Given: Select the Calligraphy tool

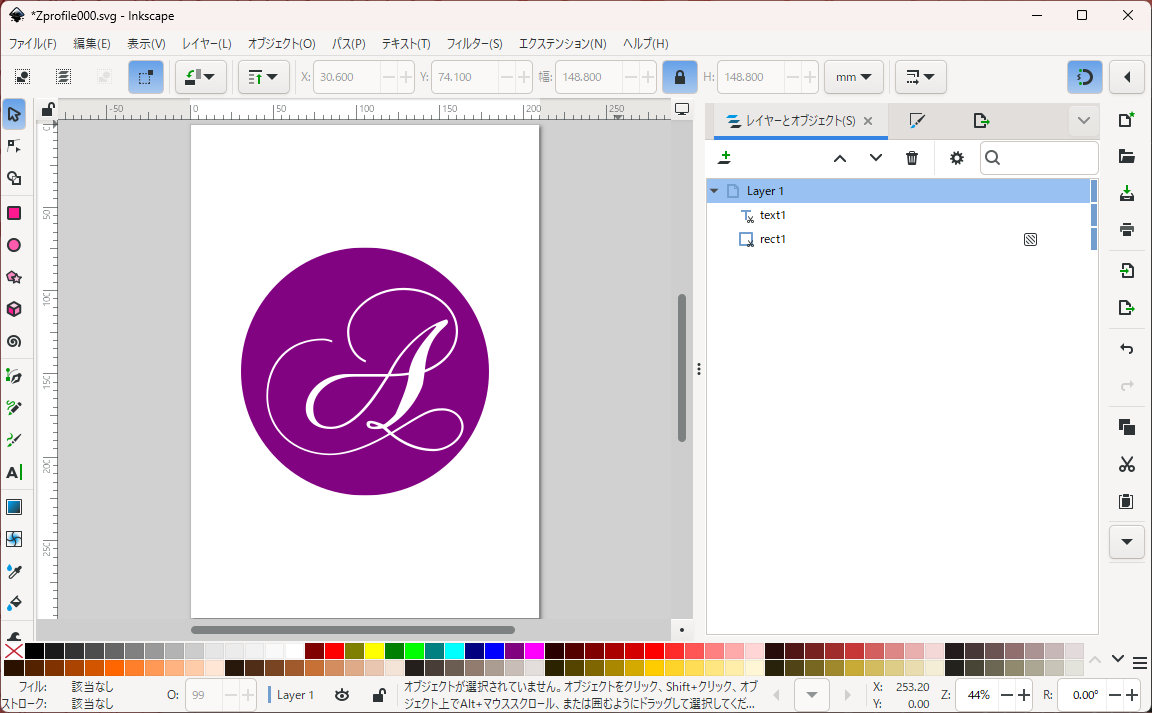Looking at the screenshot, I should coord(14,440).
